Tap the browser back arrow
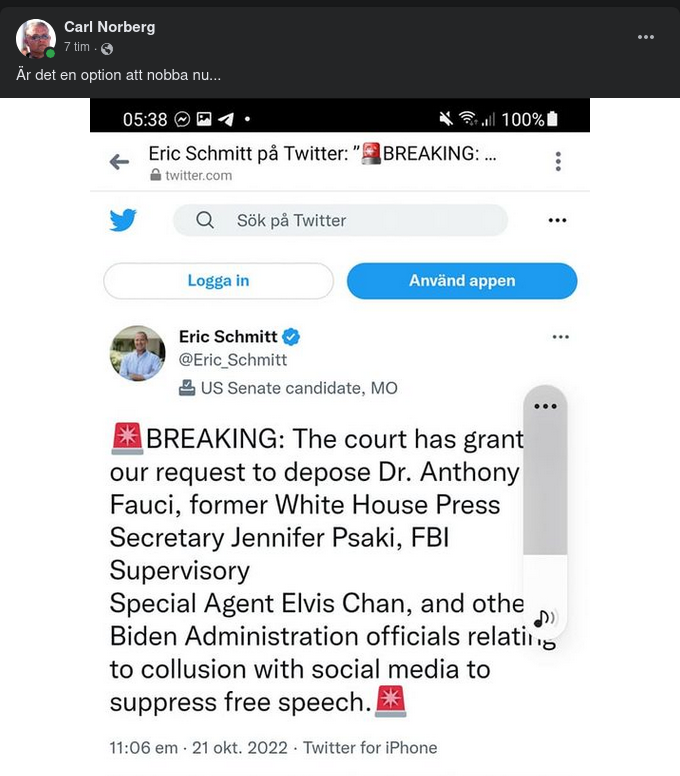 pyautogui.click(x=119, y=162)
